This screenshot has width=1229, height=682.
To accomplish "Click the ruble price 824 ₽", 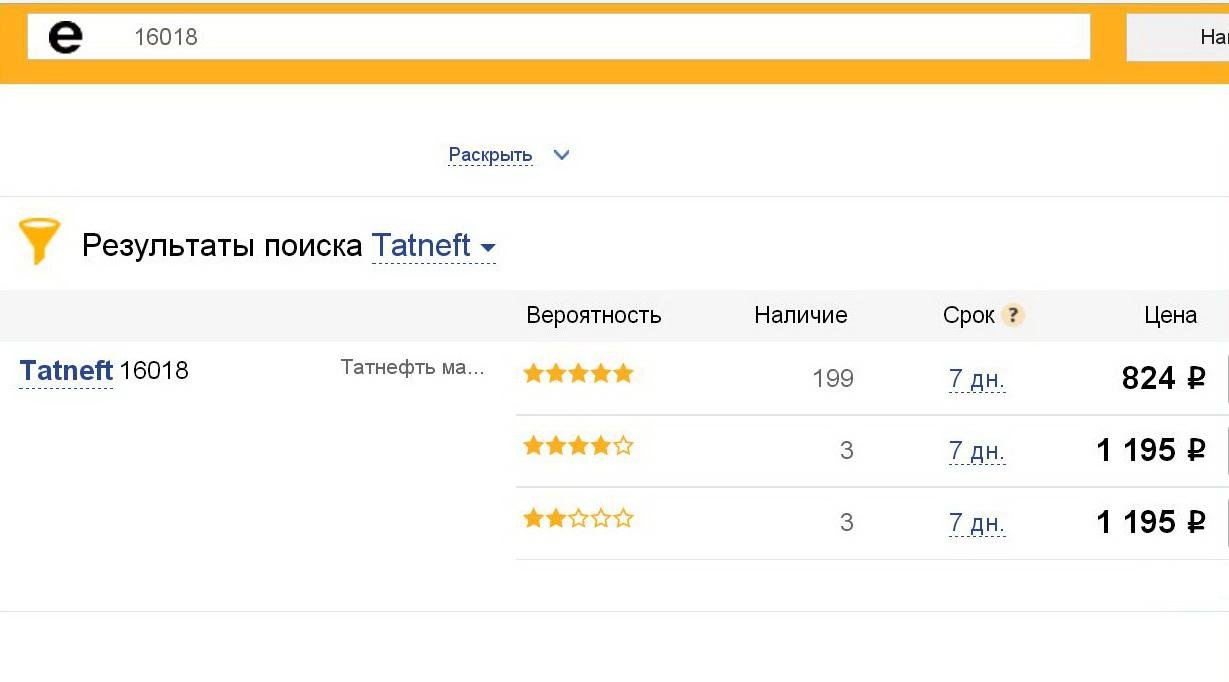I will (x=1163, y=378).
